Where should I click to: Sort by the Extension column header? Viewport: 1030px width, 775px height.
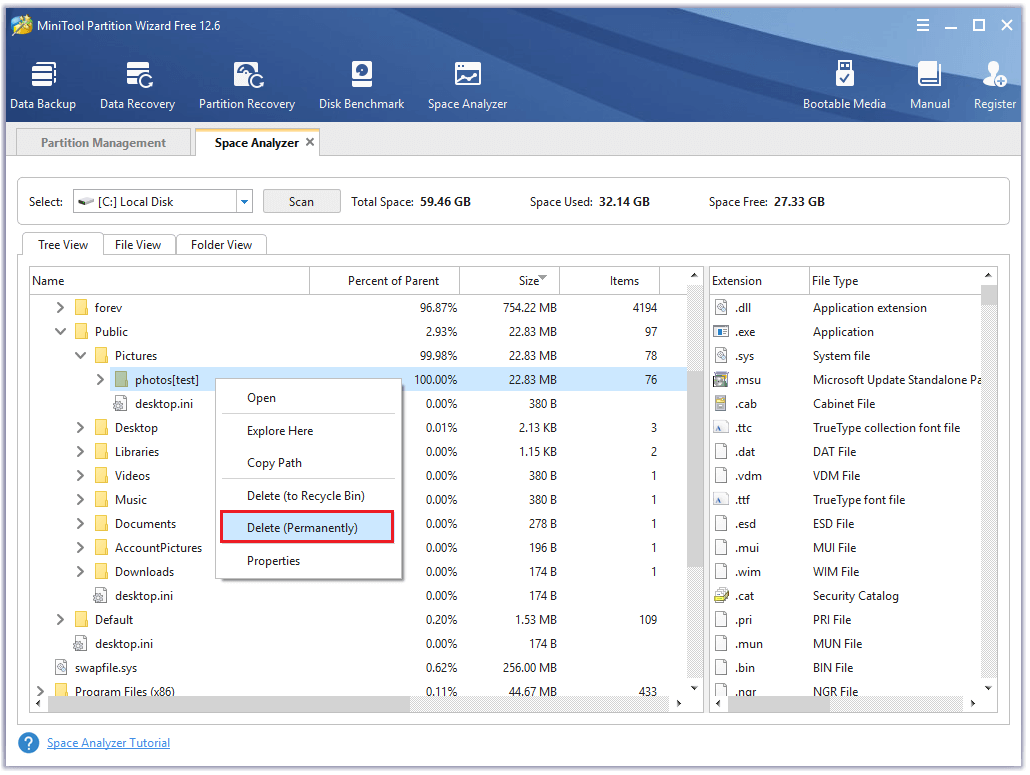[759, 280]
